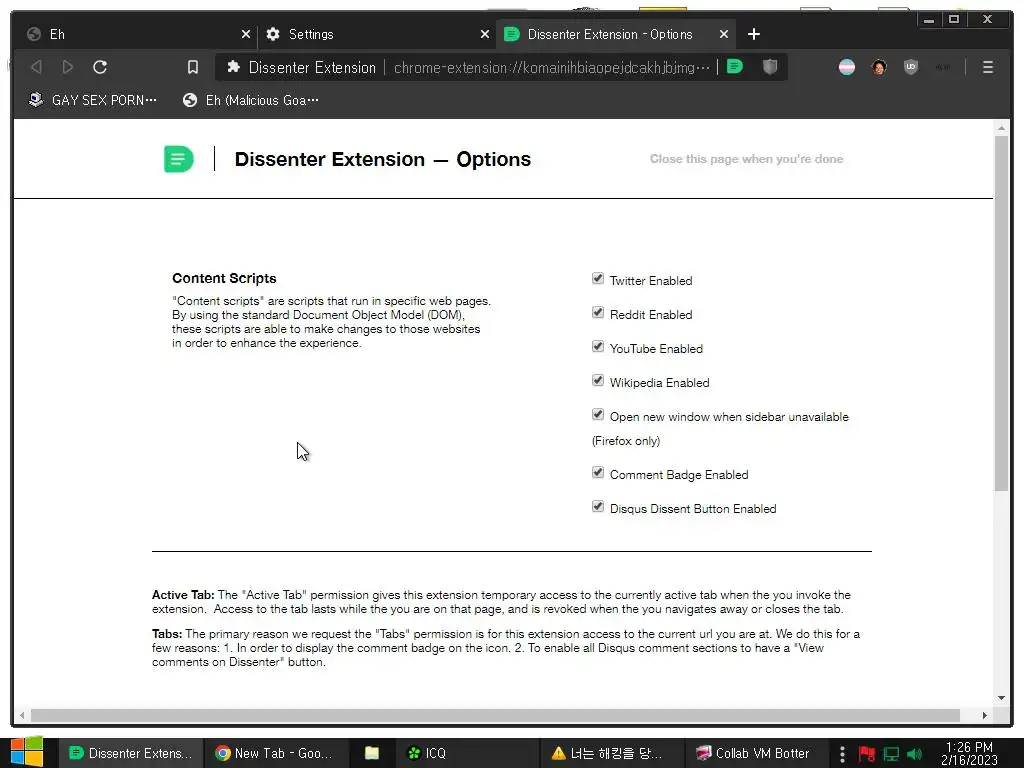
Task: Toggle the YouTube Enabled checkbox
Action: point(598,347)
